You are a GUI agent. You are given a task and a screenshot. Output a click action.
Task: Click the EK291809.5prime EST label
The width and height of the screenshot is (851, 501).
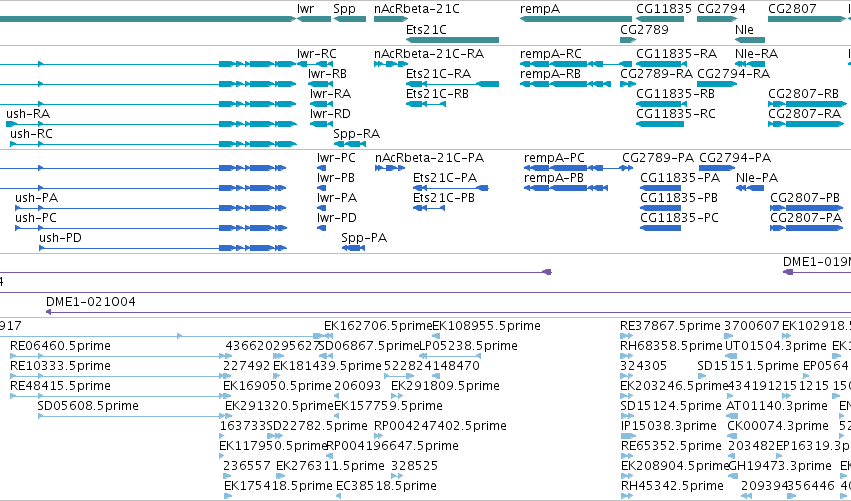[x=446, y=386]
